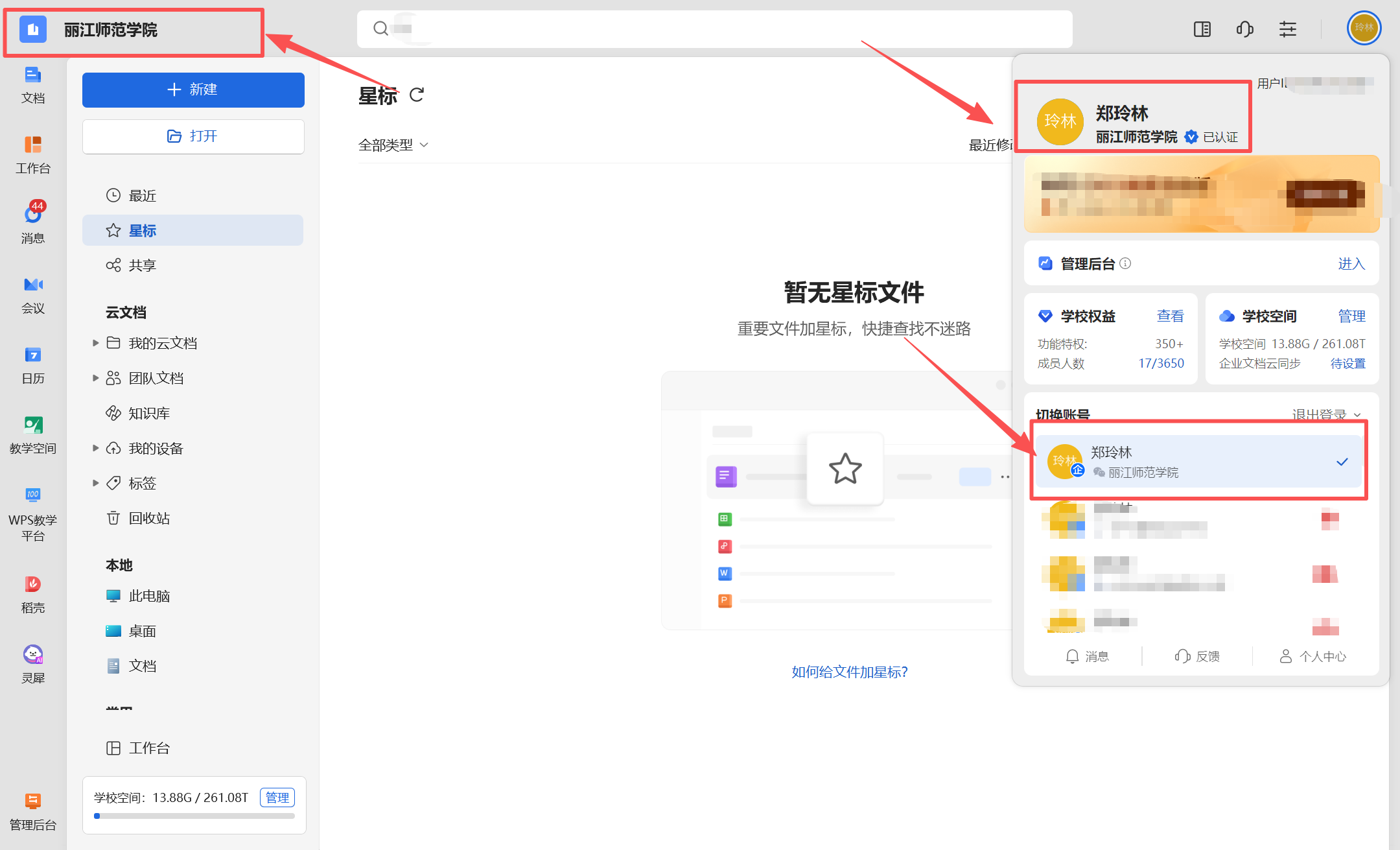Open the 灵犀 AI assistant
This screenshot has width=1400, height=850.
(33, 665)
